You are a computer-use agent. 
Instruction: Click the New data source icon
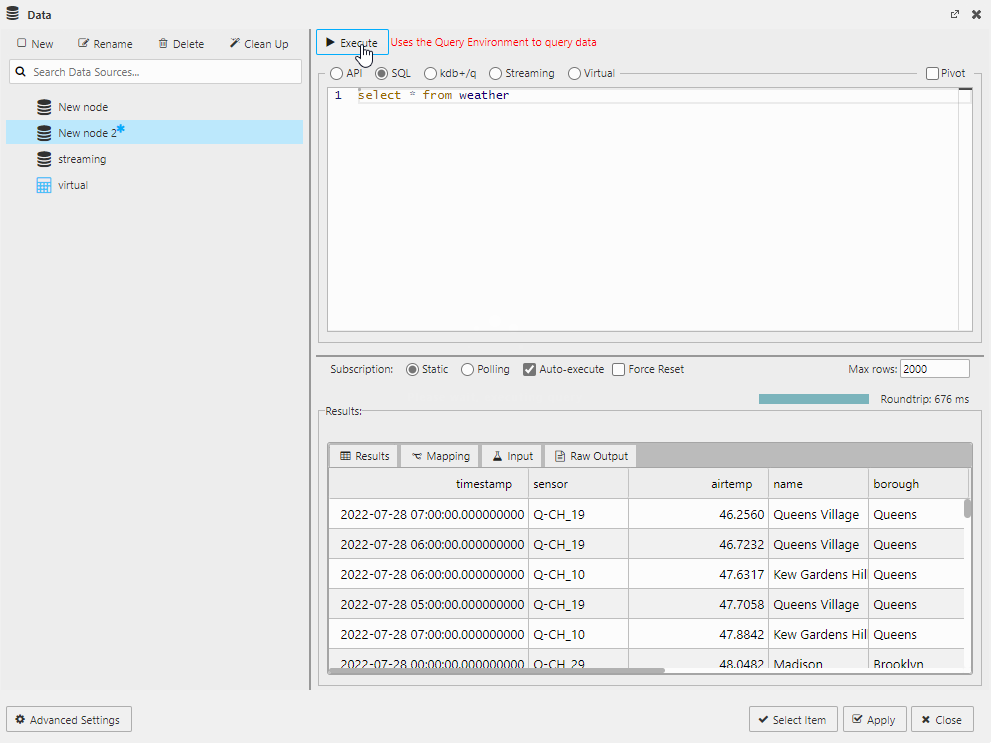coord(20,43)
